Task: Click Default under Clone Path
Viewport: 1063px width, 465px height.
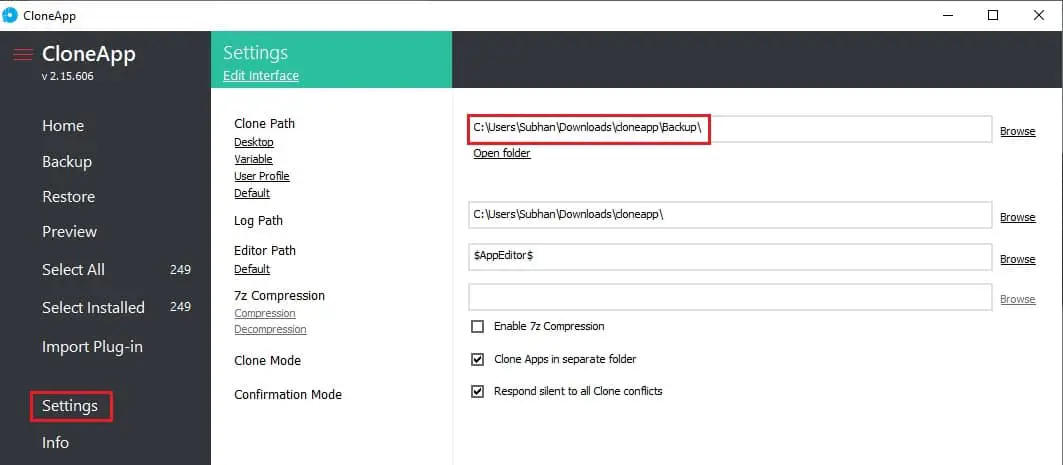Action: (252, 193)
